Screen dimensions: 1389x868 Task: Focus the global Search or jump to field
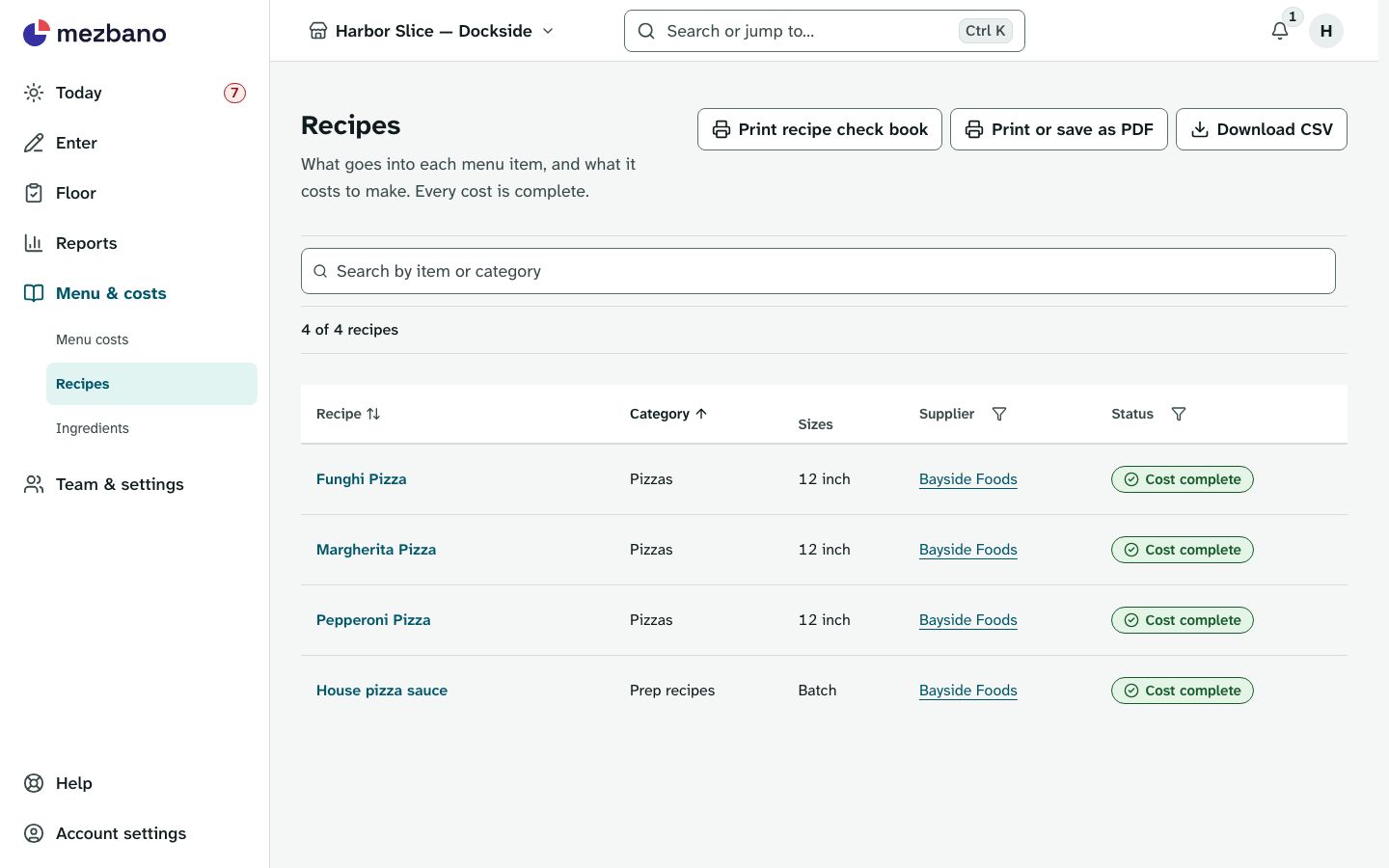click(825, 31)
